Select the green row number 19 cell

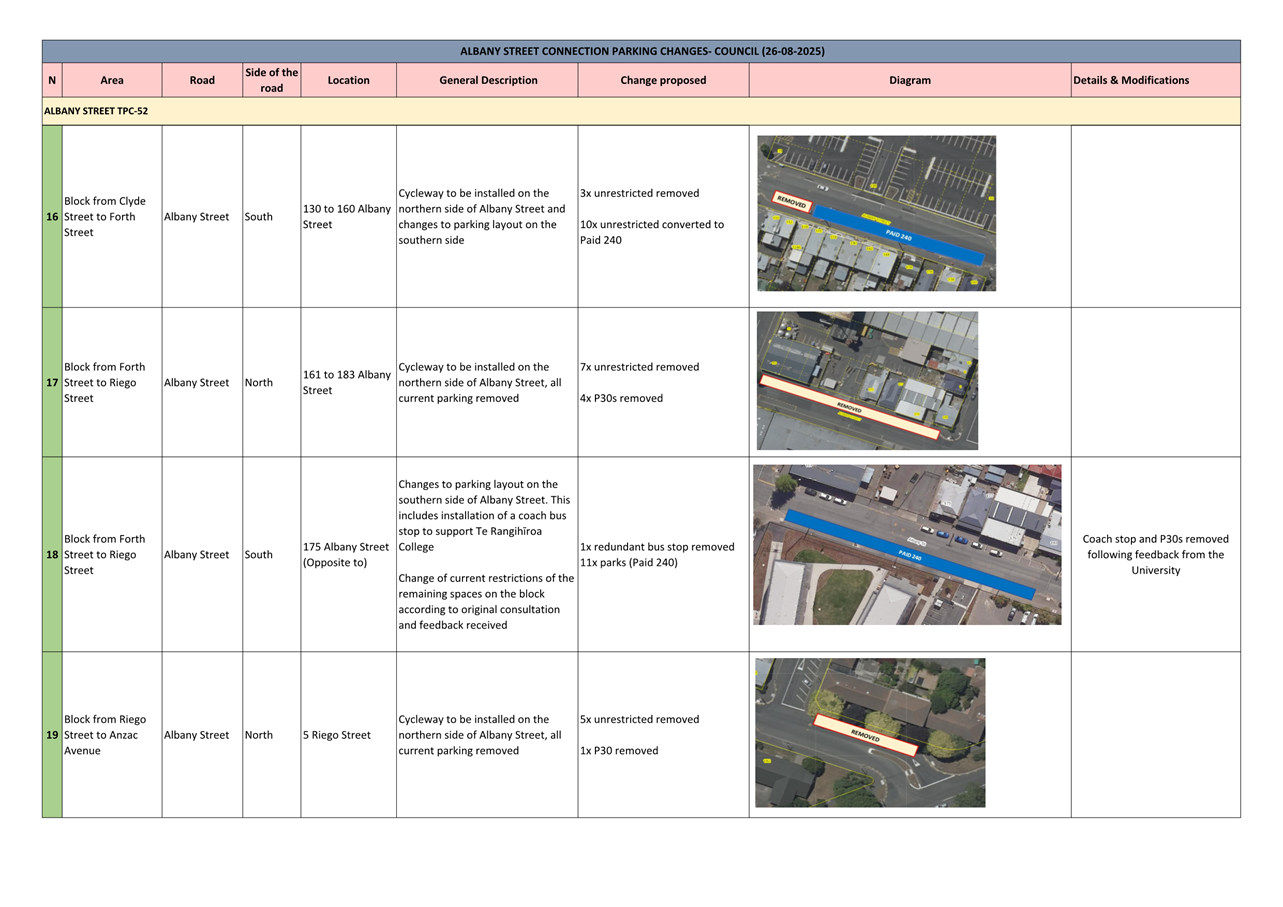(52, 735)
